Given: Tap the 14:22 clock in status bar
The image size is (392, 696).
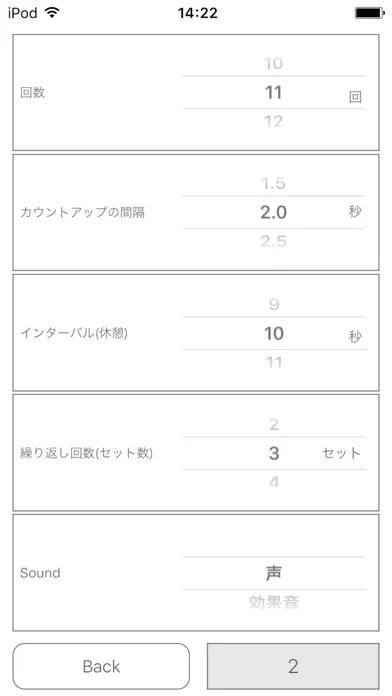Looking at the screenshot, I should (198, 13).
